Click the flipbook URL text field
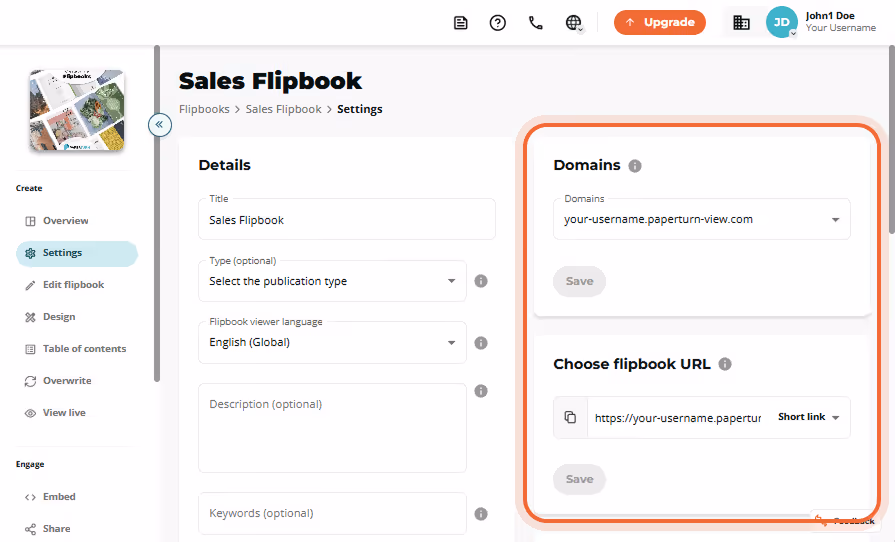The width and height of the screenshot is (895, 542). click(678, 418)
